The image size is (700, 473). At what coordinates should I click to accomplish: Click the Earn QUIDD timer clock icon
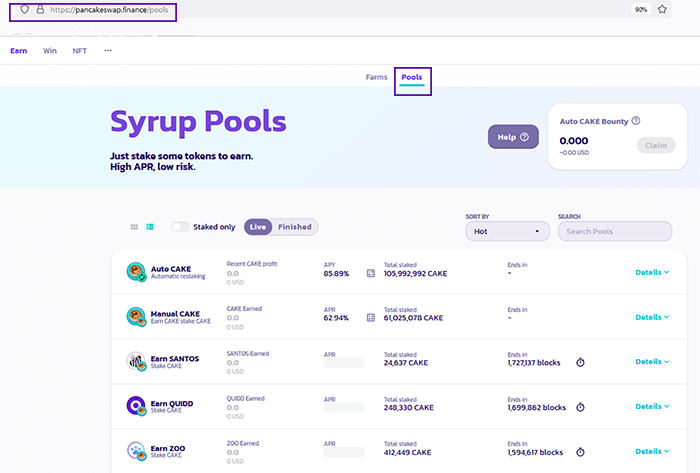580,407
